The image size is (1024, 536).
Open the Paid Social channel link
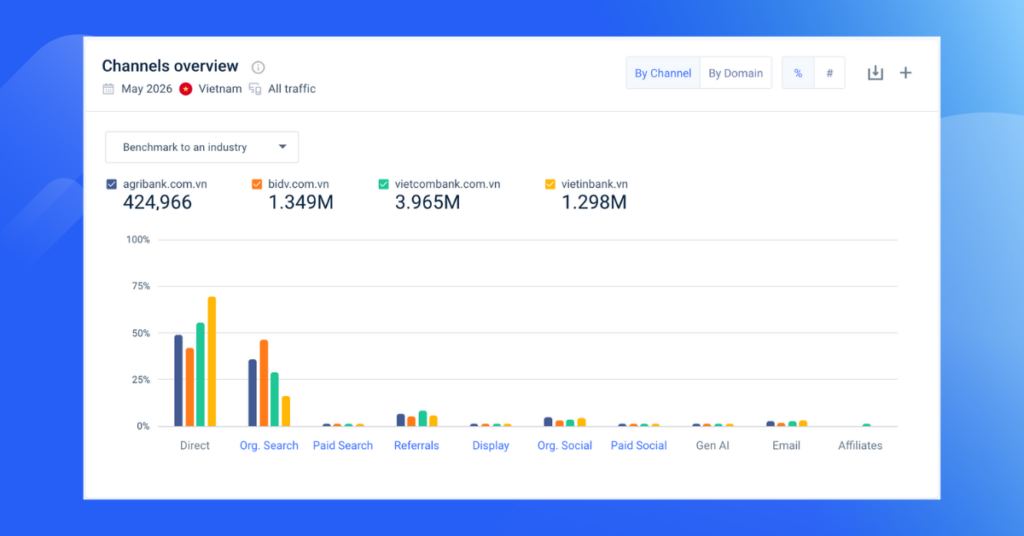639,445
